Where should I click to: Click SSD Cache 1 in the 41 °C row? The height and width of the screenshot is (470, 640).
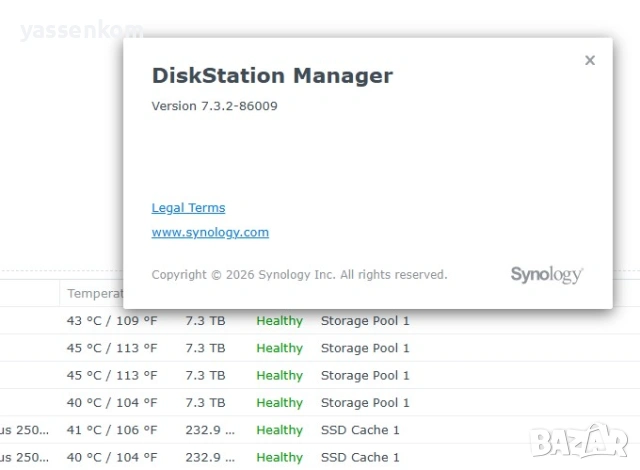pyautogui.click(x=360, y=430)
